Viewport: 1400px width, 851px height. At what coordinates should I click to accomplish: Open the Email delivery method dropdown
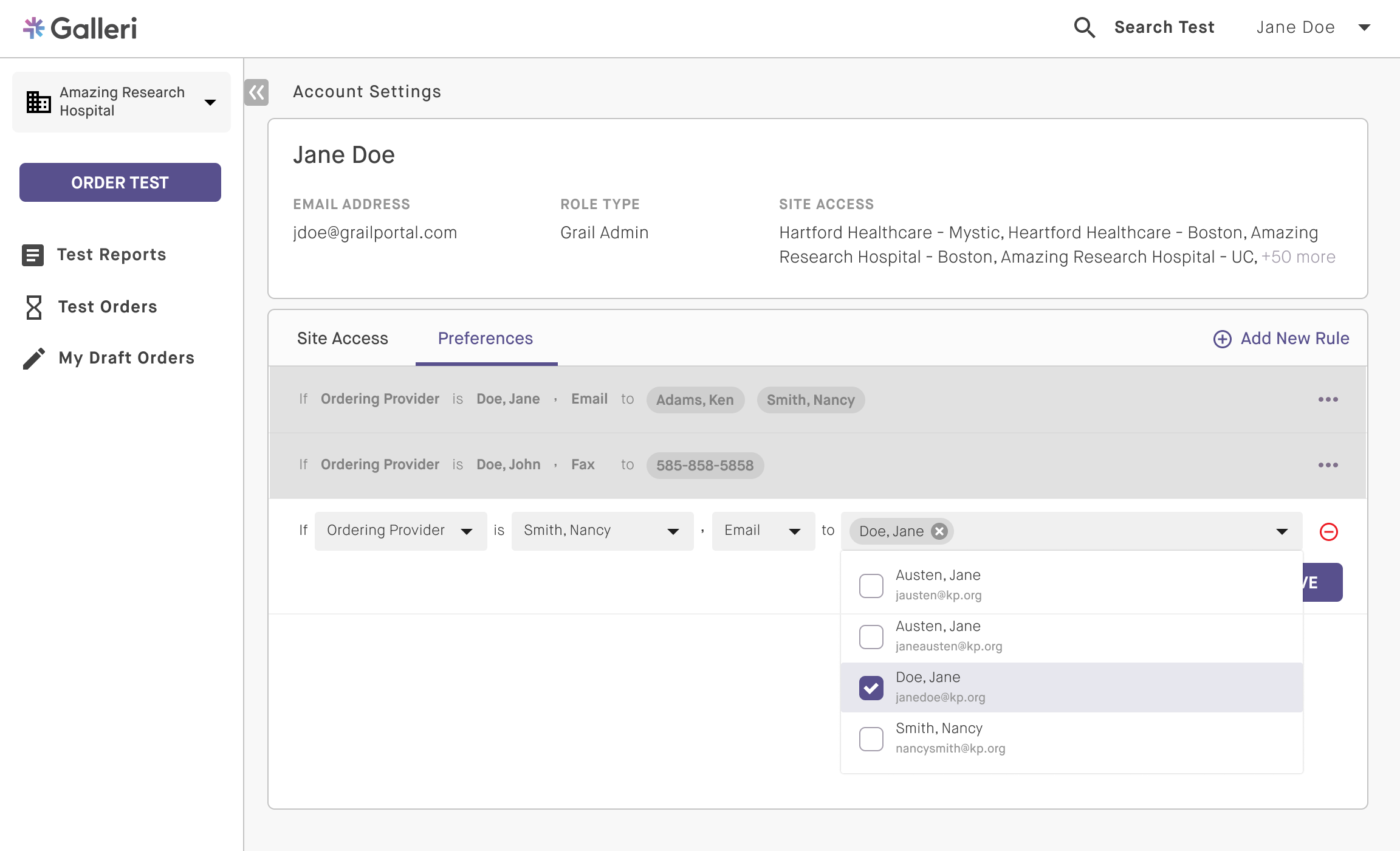tap(763, 531)
